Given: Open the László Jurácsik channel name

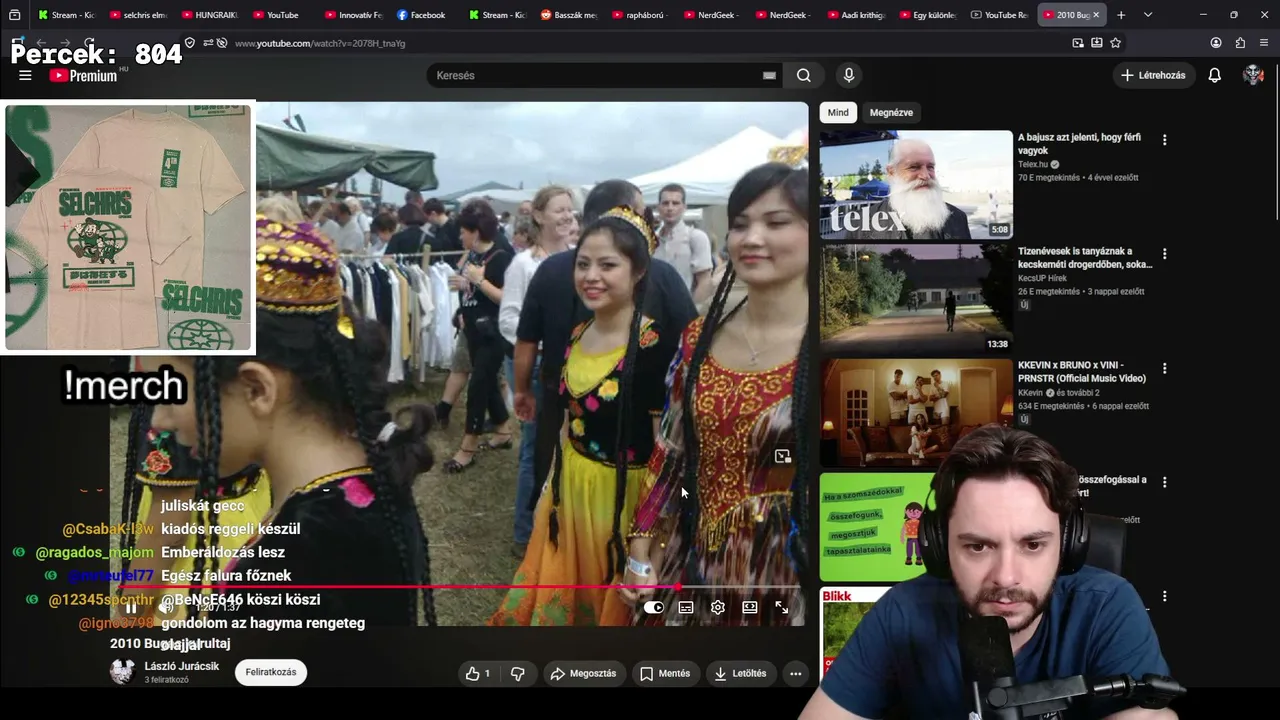Looking at the screenshot, I should point(182,666).
